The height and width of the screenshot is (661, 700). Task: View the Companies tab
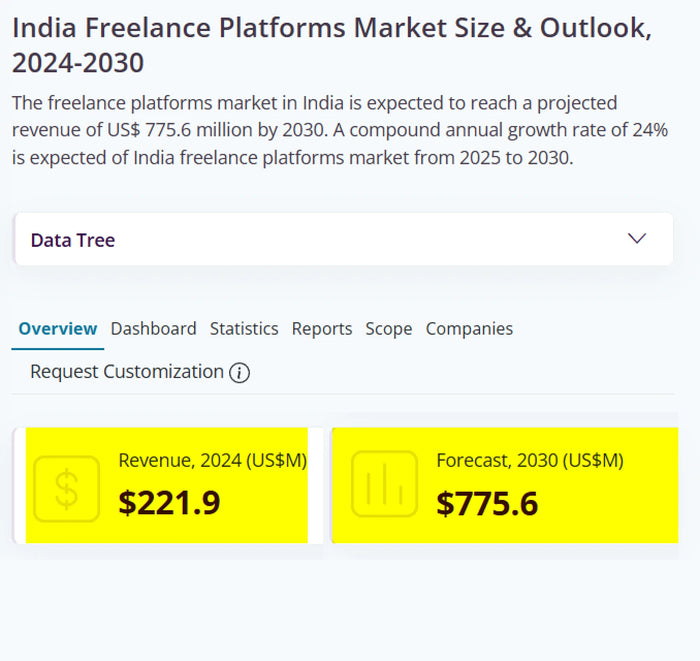[469, 329]
